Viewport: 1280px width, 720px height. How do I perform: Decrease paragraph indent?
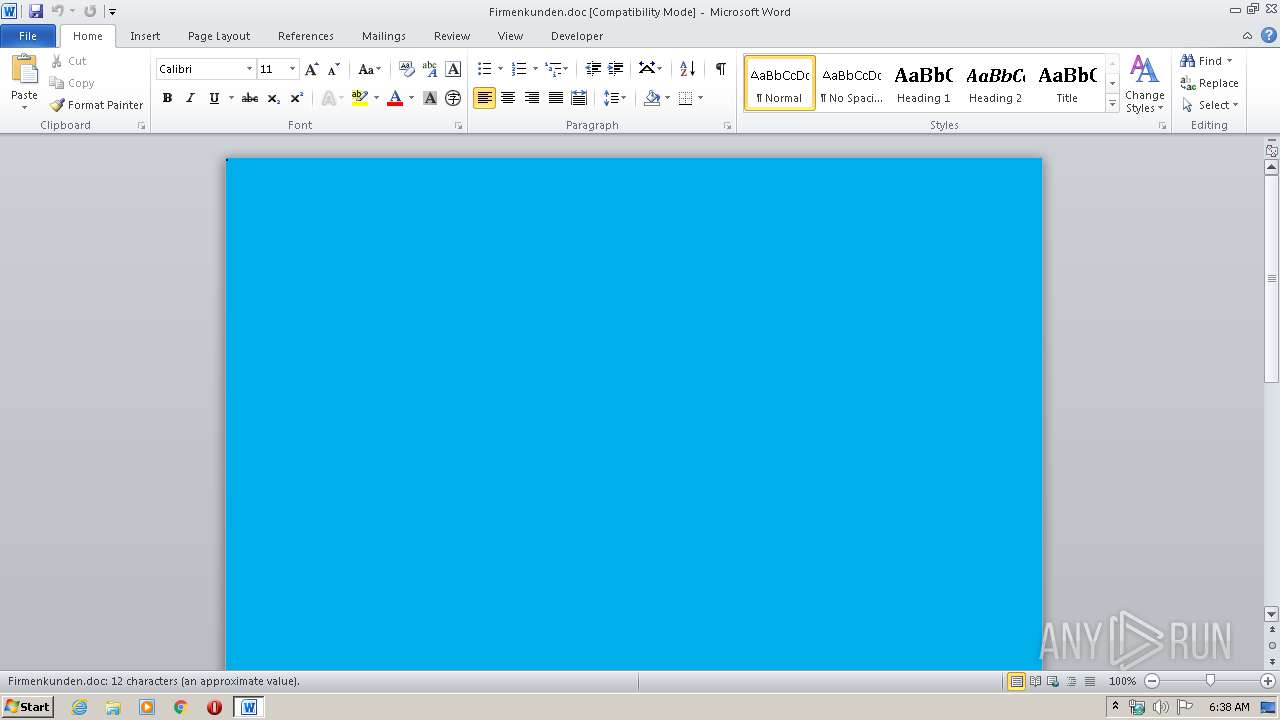pos(593,69)
